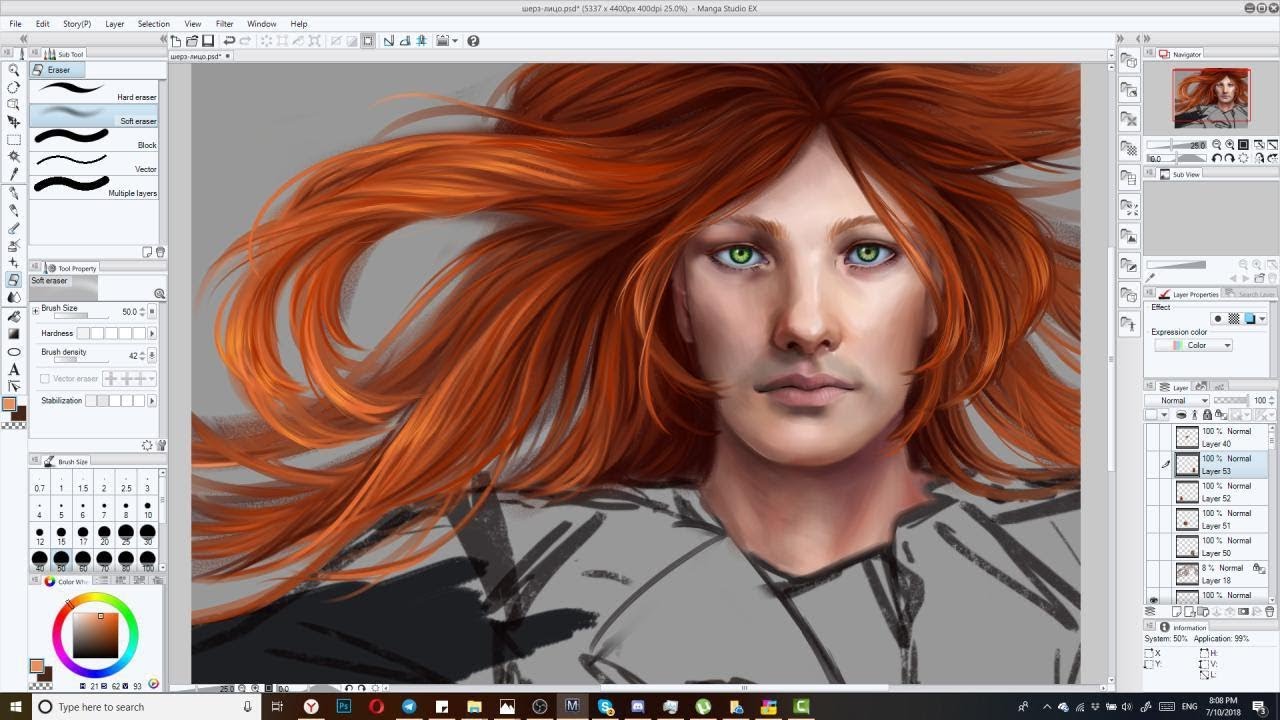The height and width of the screenshot is (720, 1280).
Task: Select the Multiple layers eraser sub tool
Action: [x=94, y=187]
